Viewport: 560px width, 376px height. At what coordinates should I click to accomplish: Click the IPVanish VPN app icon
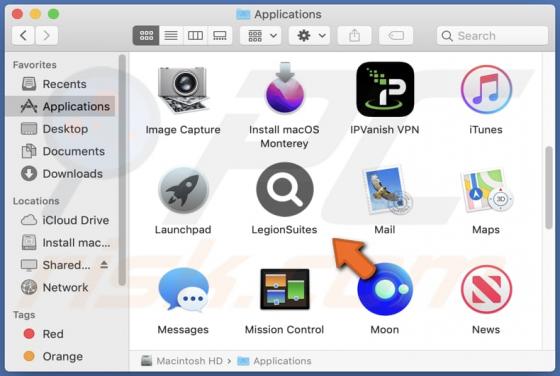click(x=385, y=89)
